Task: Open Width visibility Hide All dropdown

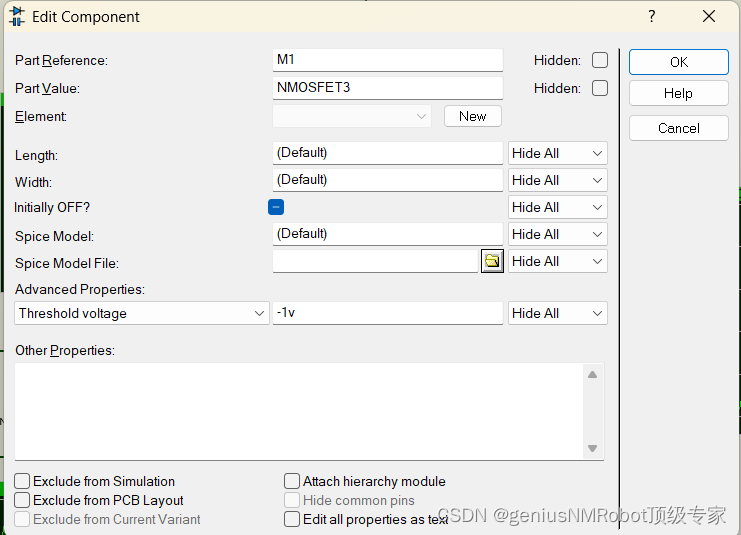Action: tap(558, 180)
